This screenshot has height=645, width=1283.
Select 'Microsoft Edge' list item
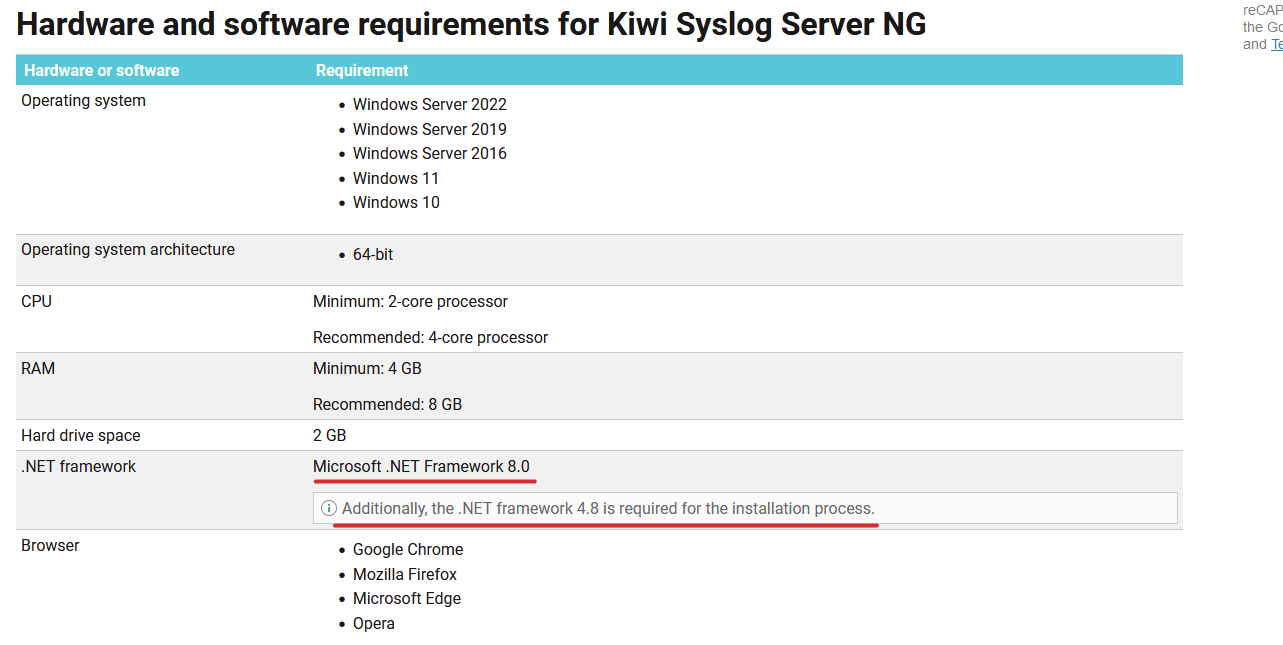[407, 598]
